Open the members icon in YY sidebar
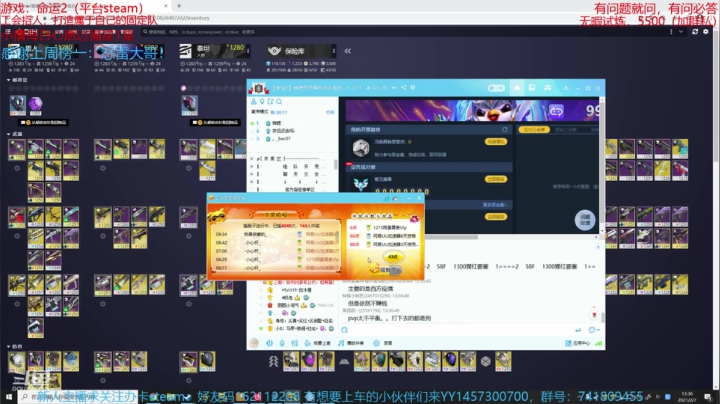Viewport: 720px width, 404px height. coord(253,101)
